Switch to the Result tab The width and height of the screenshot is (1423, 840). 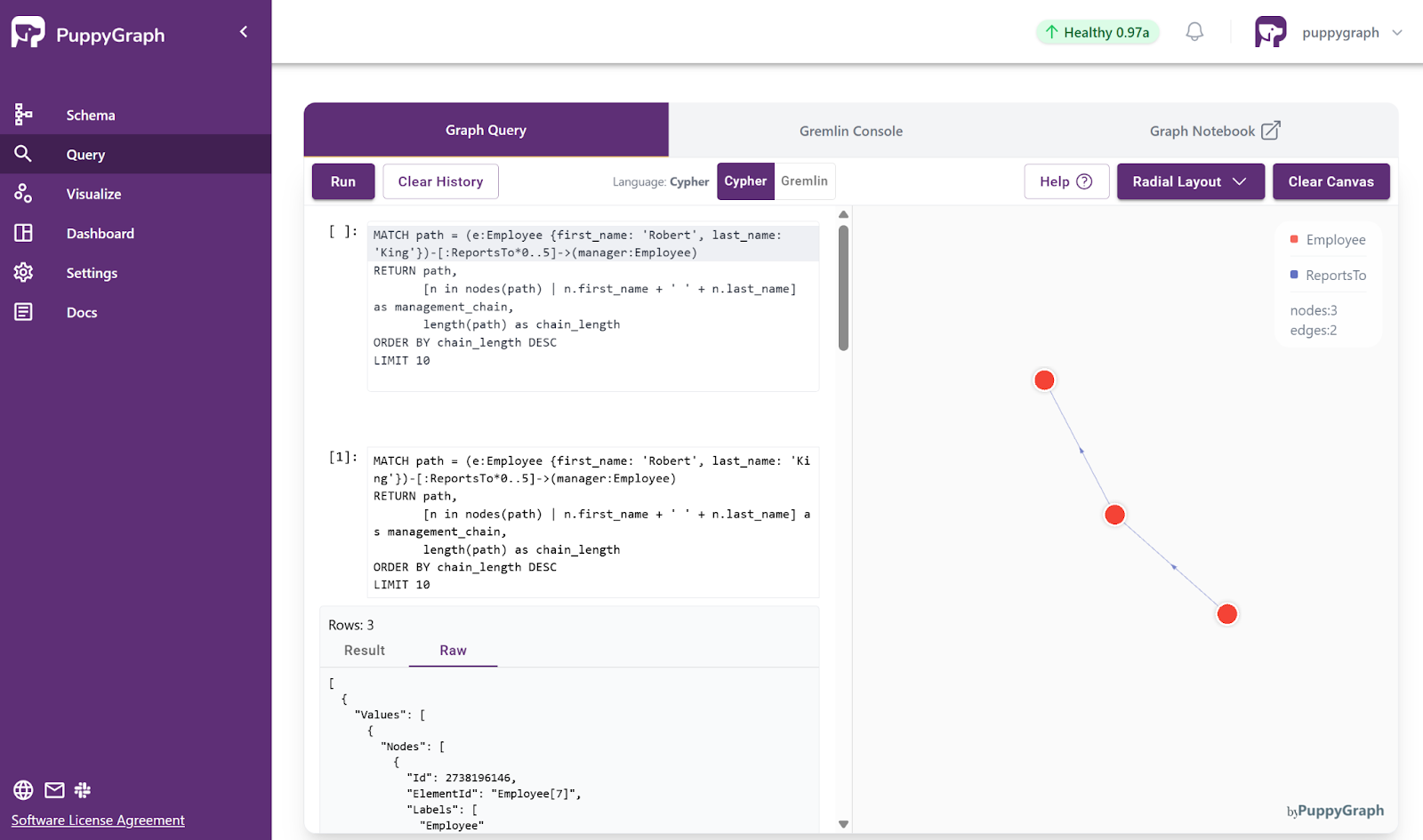point(365,651)
